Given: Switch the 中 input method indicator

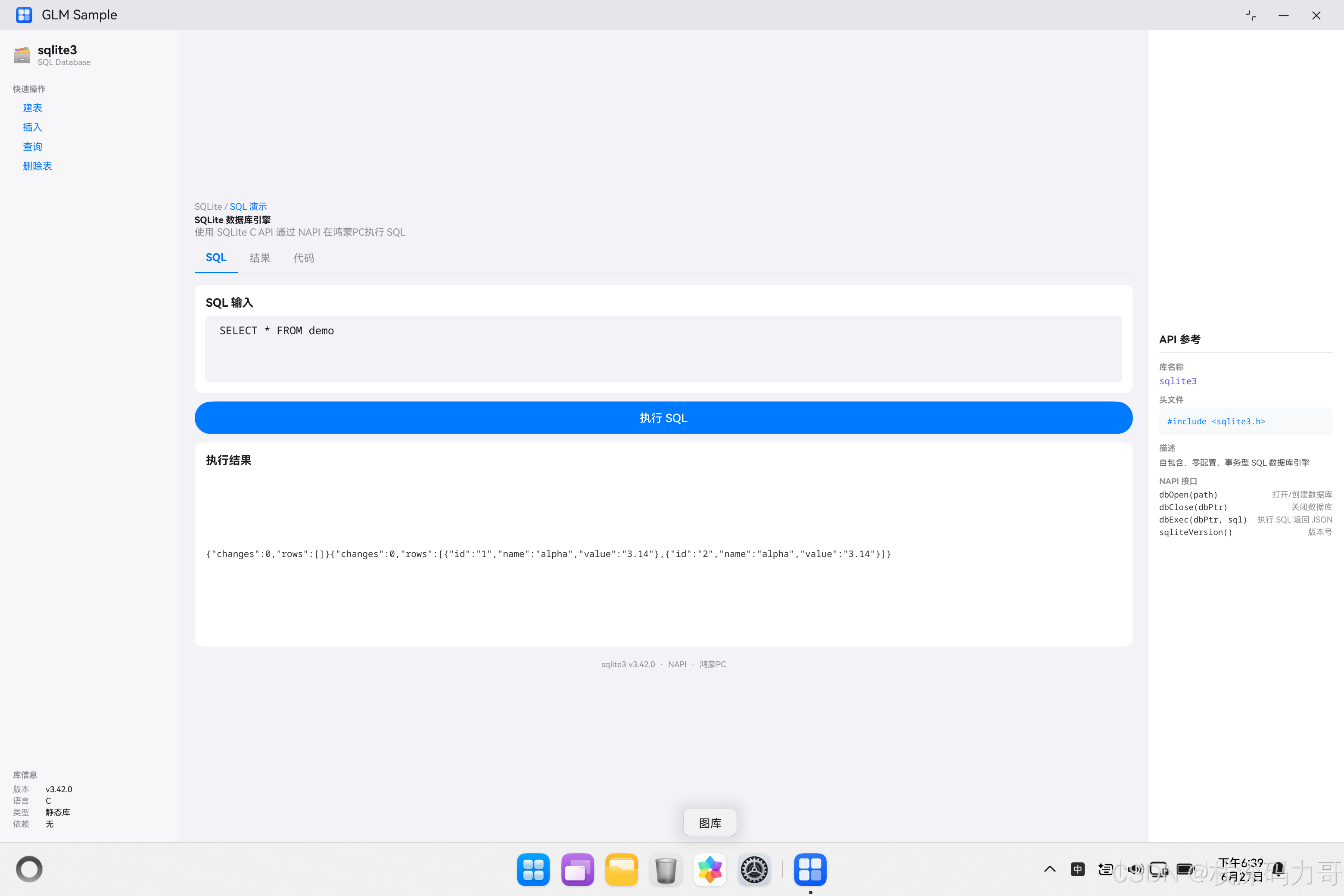Looking at the screenshot, I should 1078,869.
